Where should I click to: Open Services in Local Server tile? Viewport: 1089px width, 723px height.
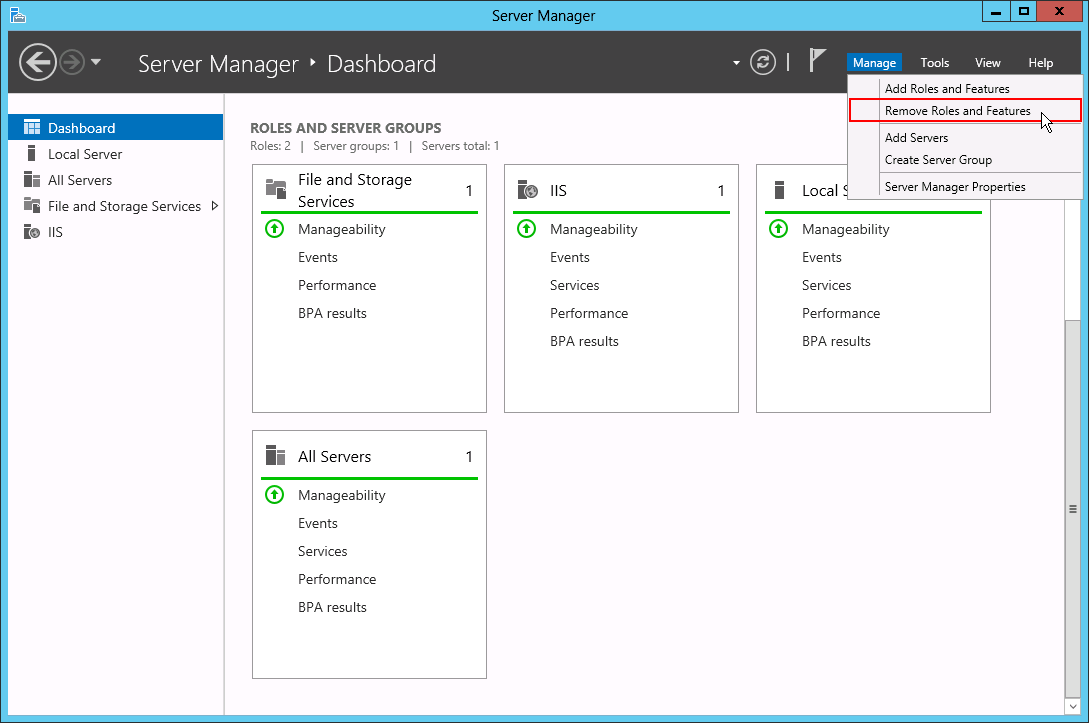[x=826, y=285]
